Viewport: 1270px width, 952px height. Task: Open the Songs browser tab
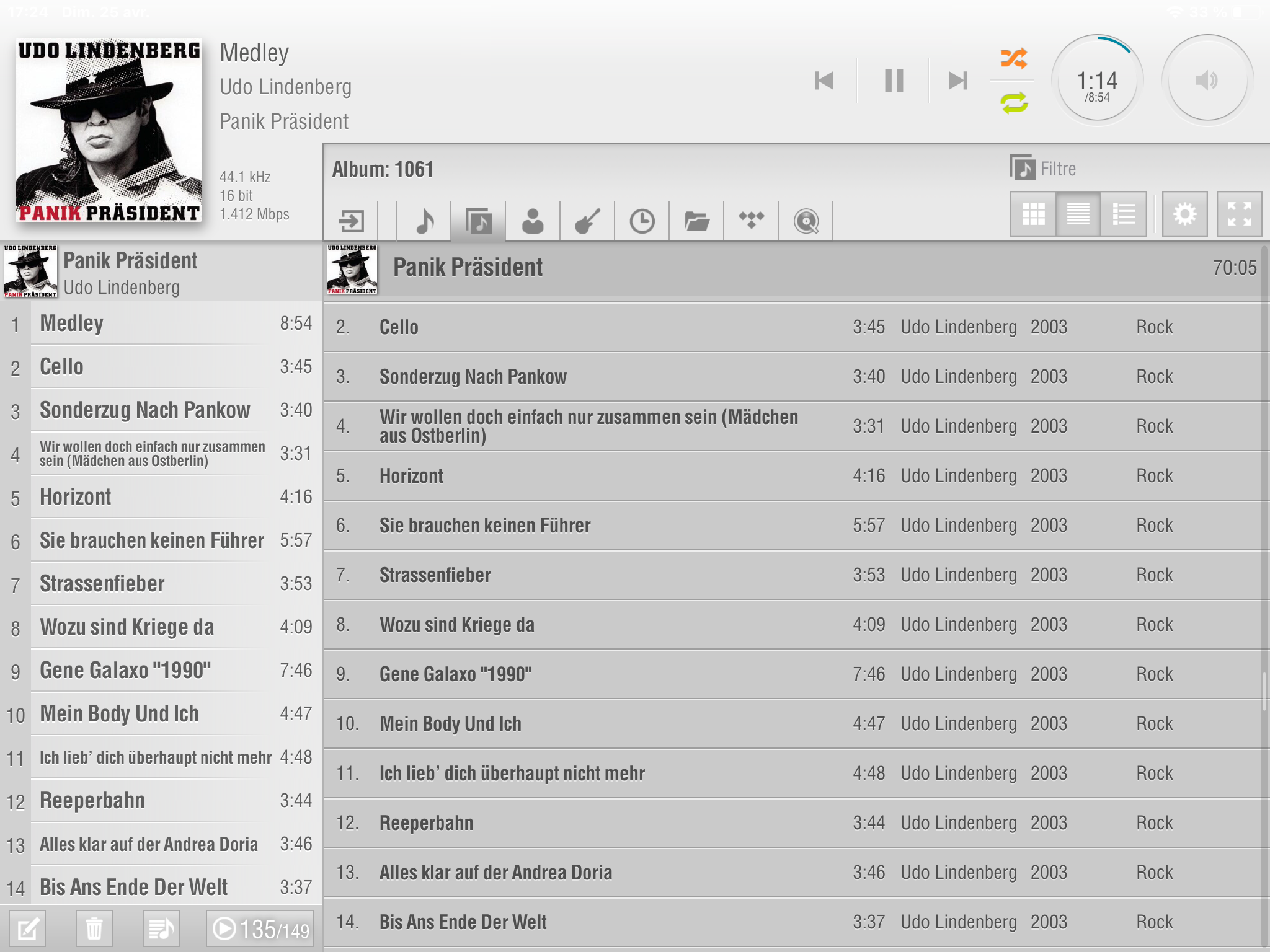(425, 221)
